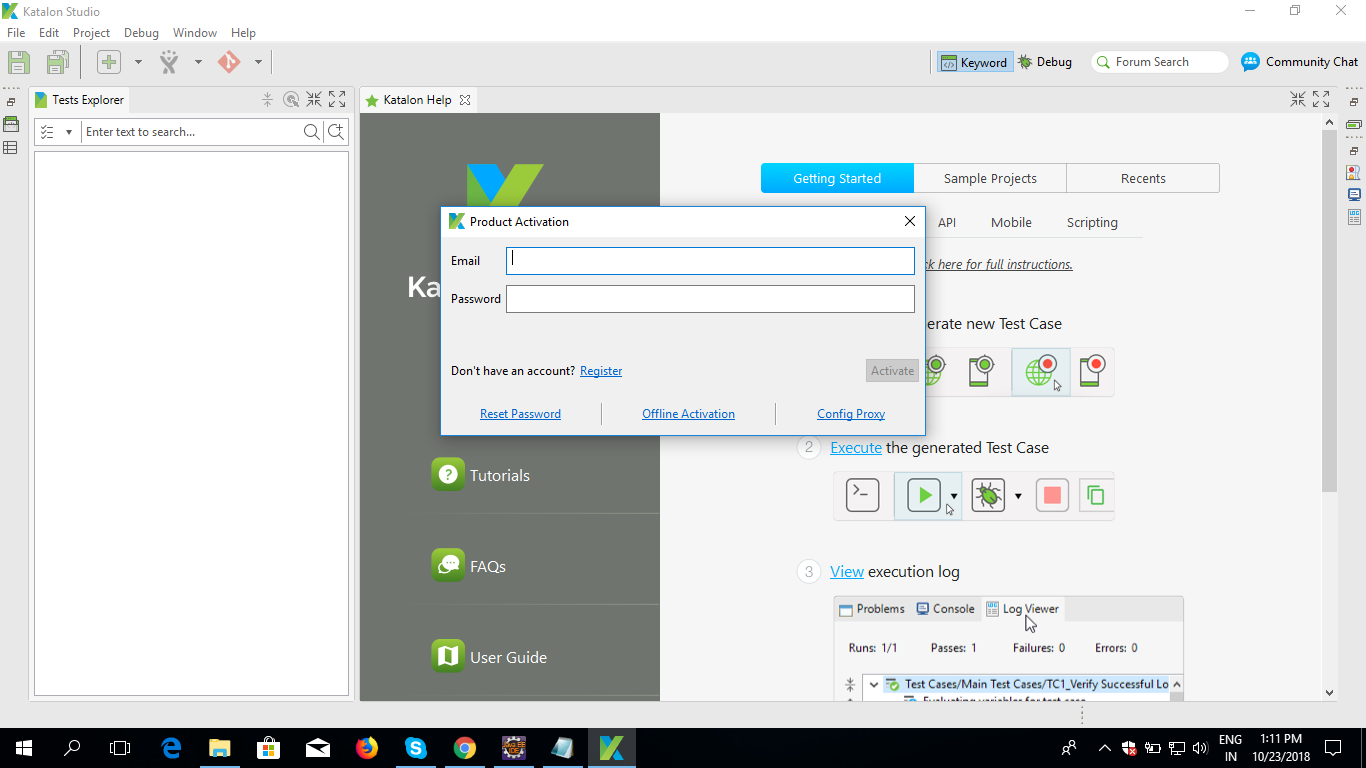Image resolution: width=1366 pixels, height=768 pixels.
Task: Click the View link in step 3
Action: point(847,572)
